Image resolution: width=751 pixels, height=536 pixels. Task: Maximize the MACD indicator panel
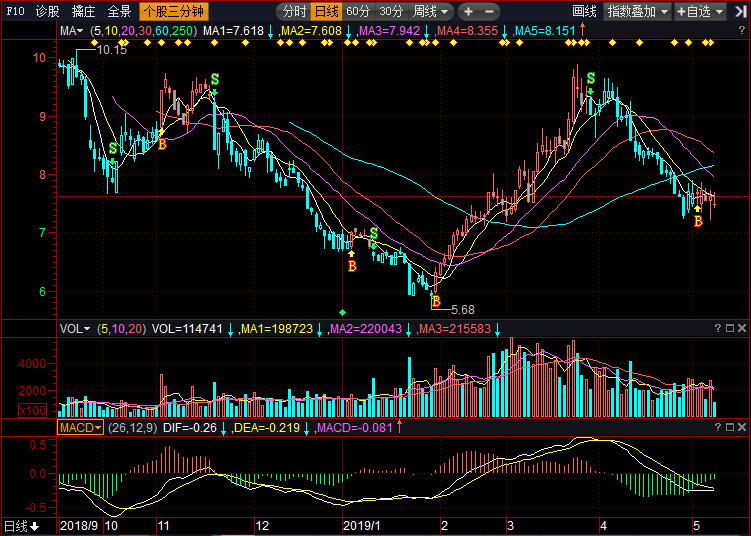[x=730, y=428]
